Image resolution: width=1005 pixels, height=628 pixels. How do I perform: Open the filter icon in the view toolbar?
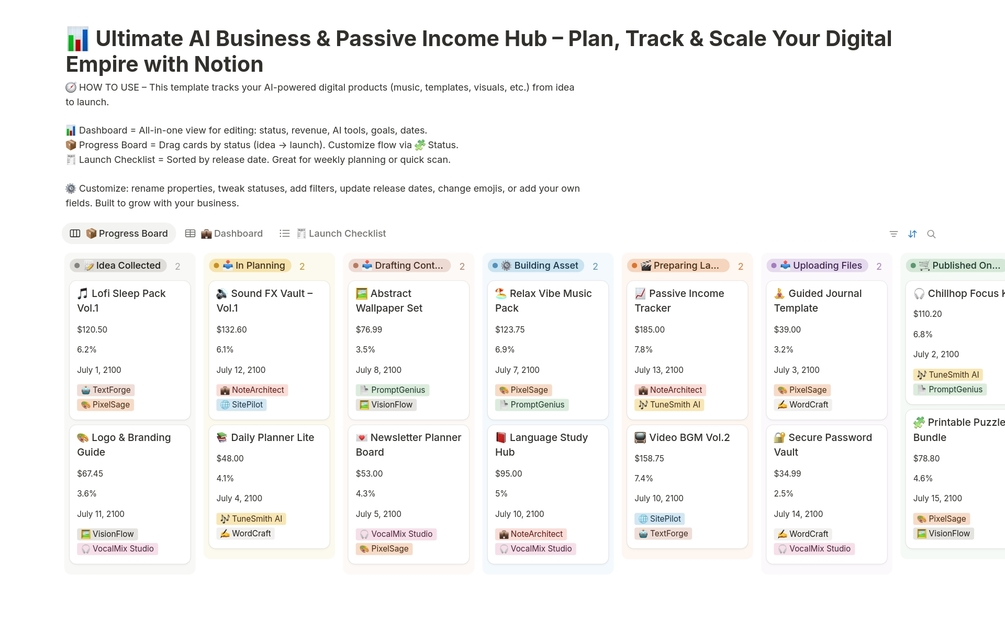[893, 234]
